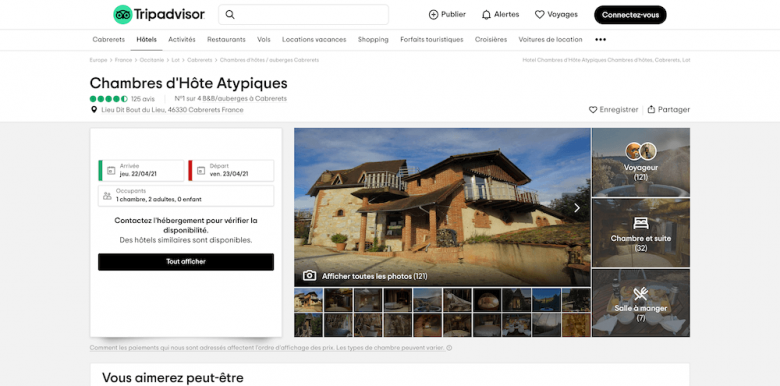The width and height of the screenshot is (780, 386).
Task: Click Chambres d'hôtes / auberges Cabrerets breadcrumb
Action: (x=269, y=60)
